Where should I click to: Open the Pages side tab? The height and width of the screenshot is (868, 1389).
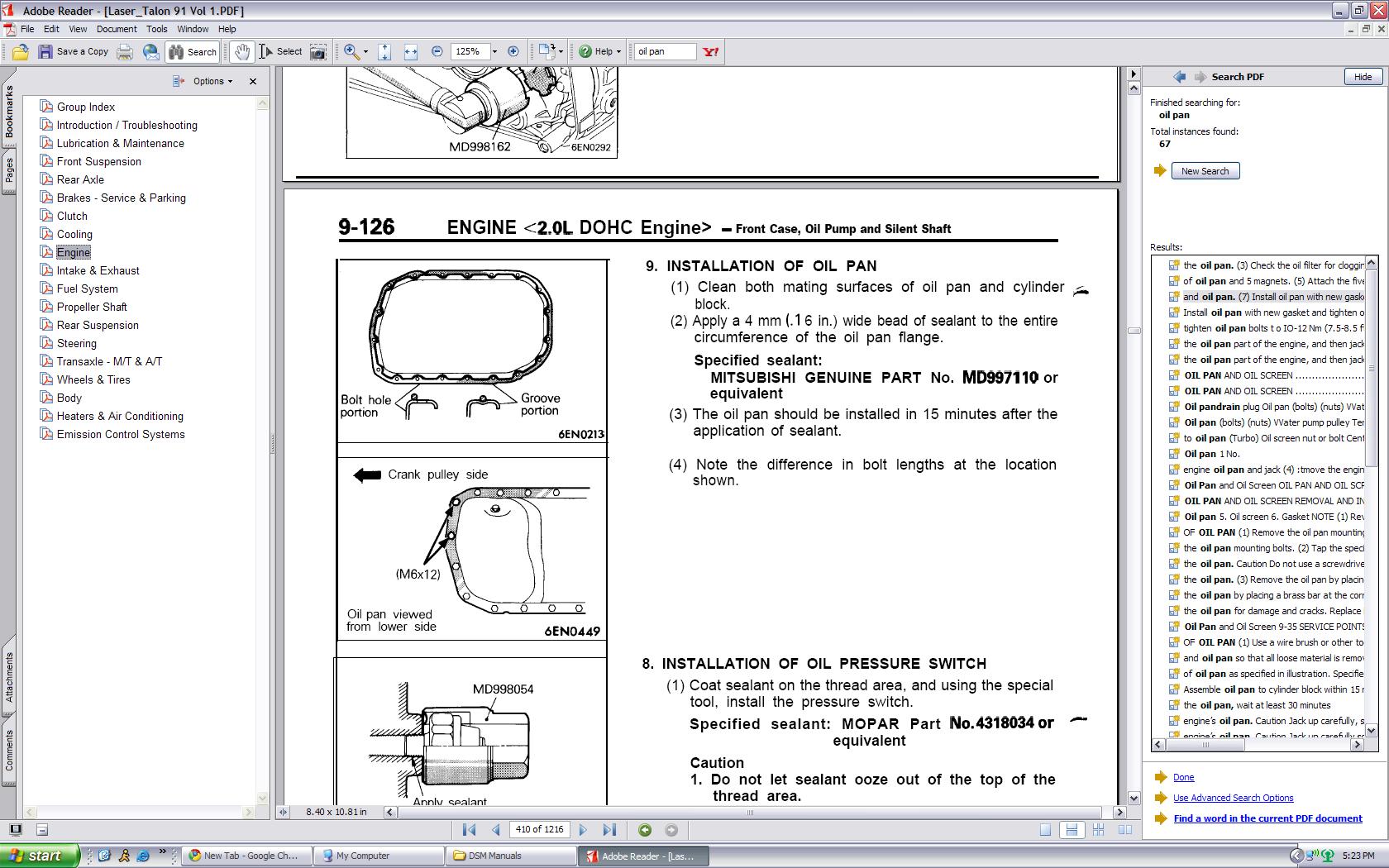coord(9,172)
